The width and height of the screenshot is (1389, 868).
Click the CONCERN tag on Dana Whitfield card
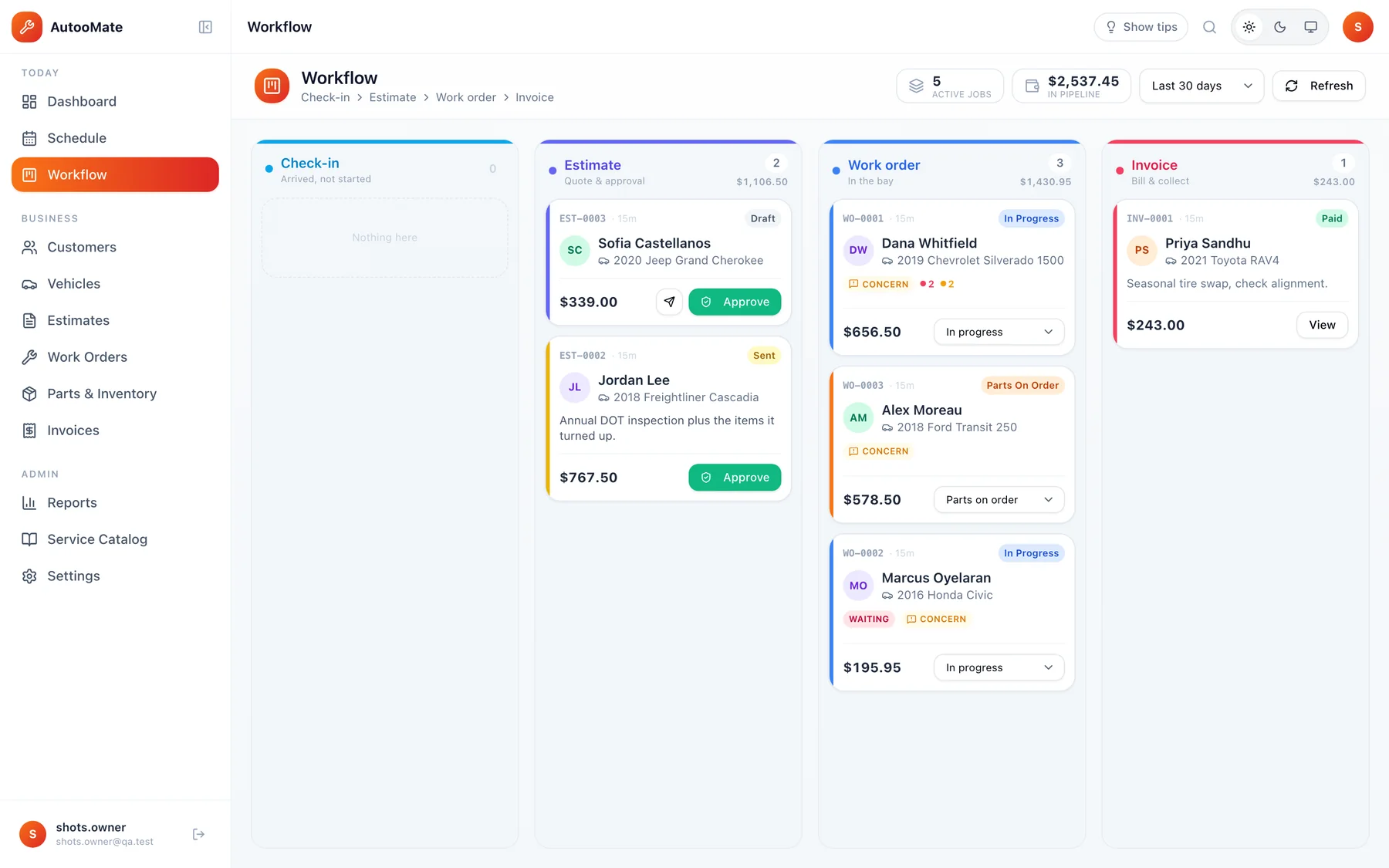[x=878, y=284]
